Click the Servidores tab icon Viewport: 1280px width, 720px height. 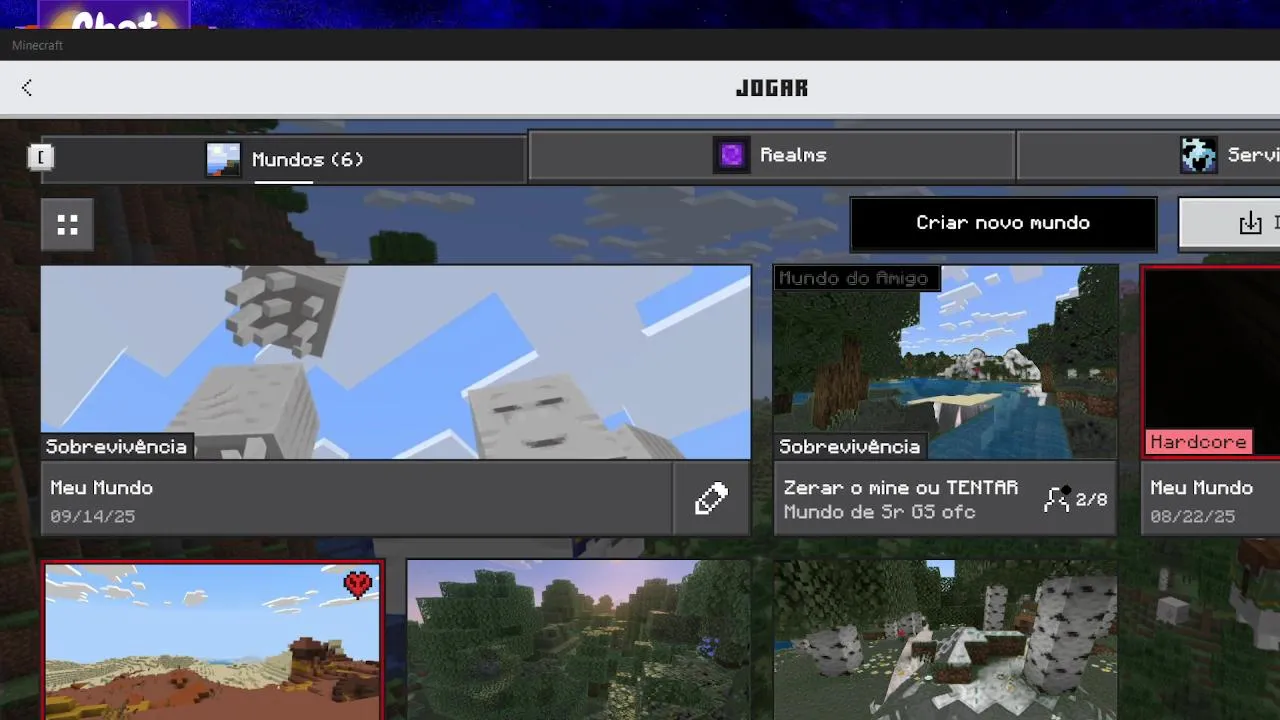(1198, 155)
